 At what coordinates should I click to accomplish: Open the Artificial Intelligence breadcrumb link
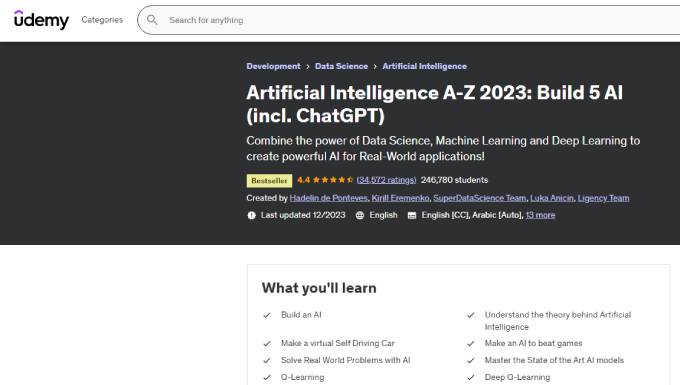425,66
